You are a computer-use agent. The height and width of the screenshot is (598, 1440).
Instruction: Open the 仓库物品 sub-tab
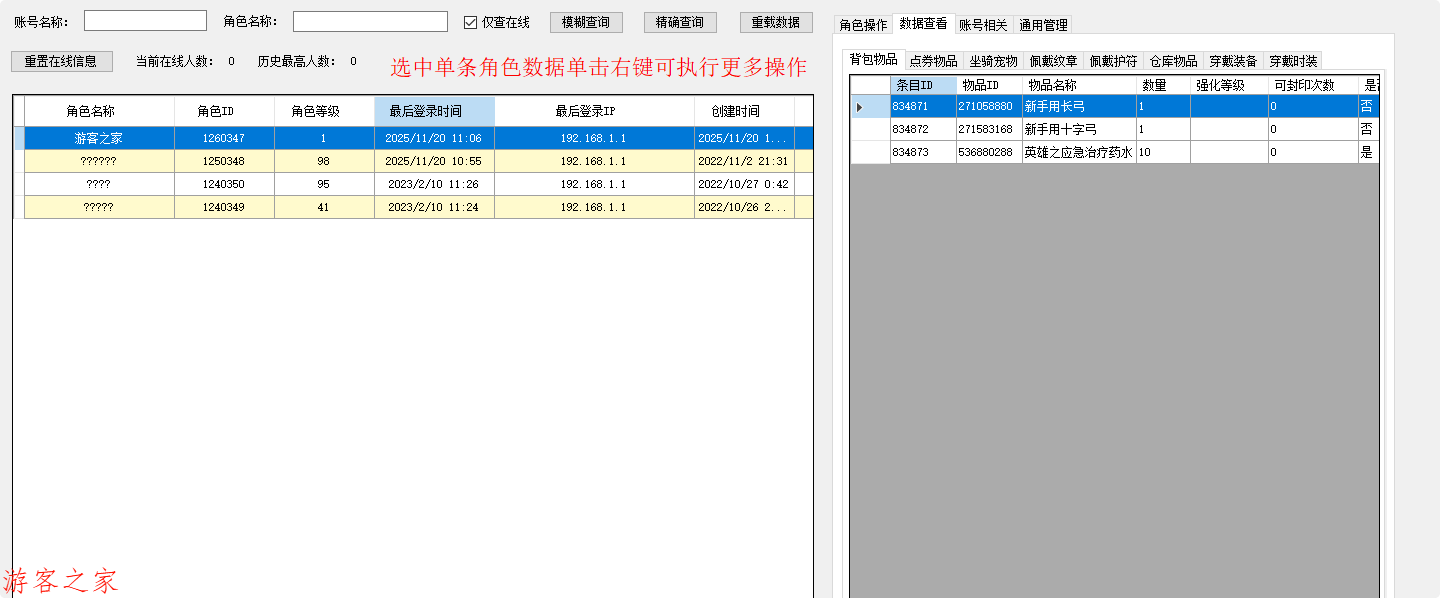pyautogui.click(x=1173, y=61)
